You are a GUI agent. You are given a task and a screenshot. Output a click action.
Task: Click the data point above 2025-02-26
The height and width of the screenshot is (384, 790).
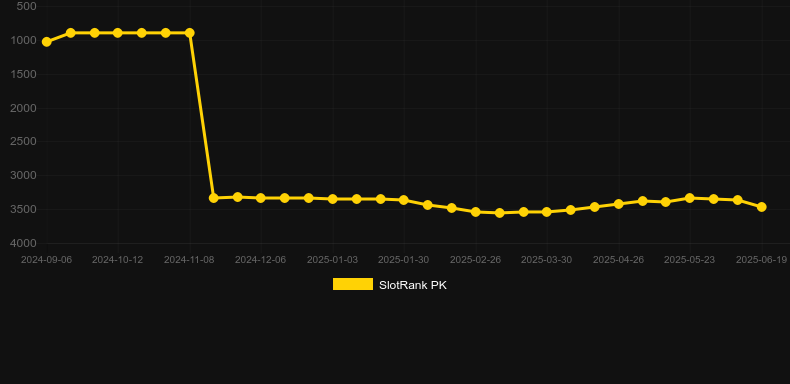click(x=476, y=212)
